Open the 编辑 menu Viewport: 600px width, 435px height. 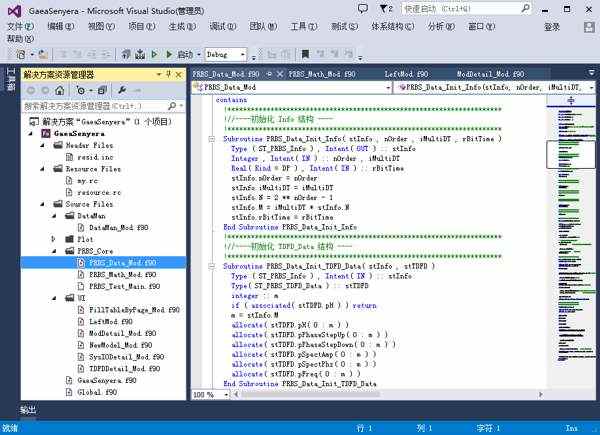pyautogui.click(x=61, y=26)
